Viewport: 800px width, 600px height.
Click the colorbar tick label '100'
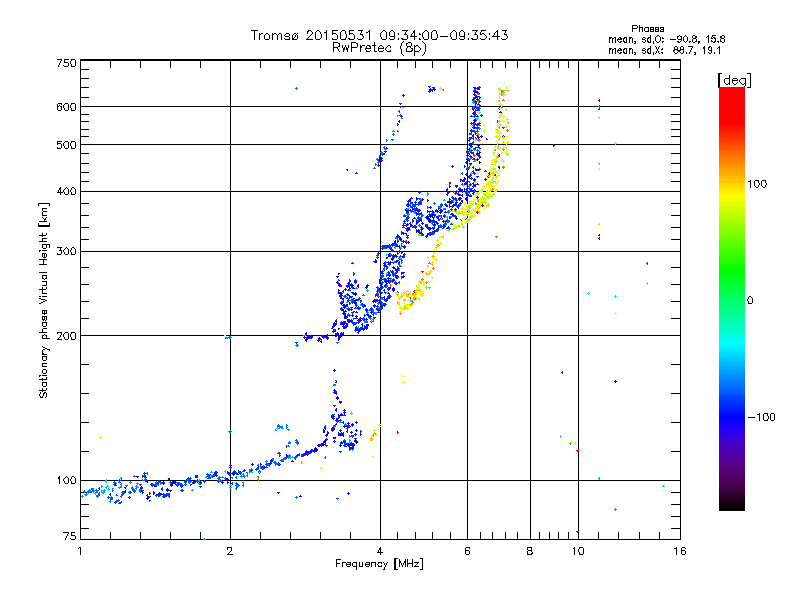pos(757,184)
